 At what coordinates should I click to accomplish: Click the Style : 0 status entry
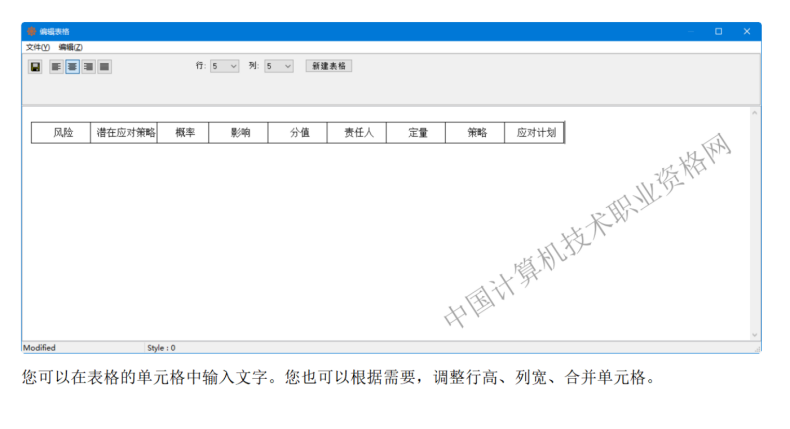point(161,348)
